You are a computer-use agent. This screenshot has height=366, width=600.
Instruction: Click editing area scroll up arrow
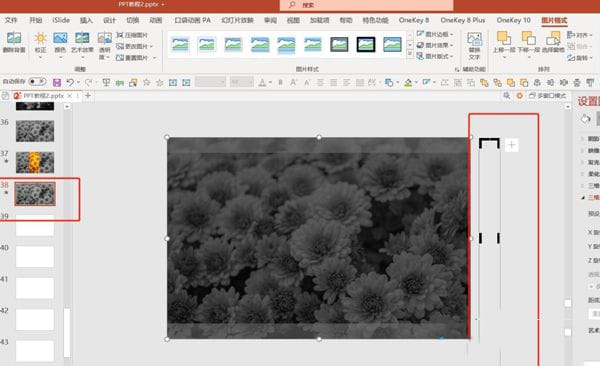pyautogui.click(x=568, y=106)
